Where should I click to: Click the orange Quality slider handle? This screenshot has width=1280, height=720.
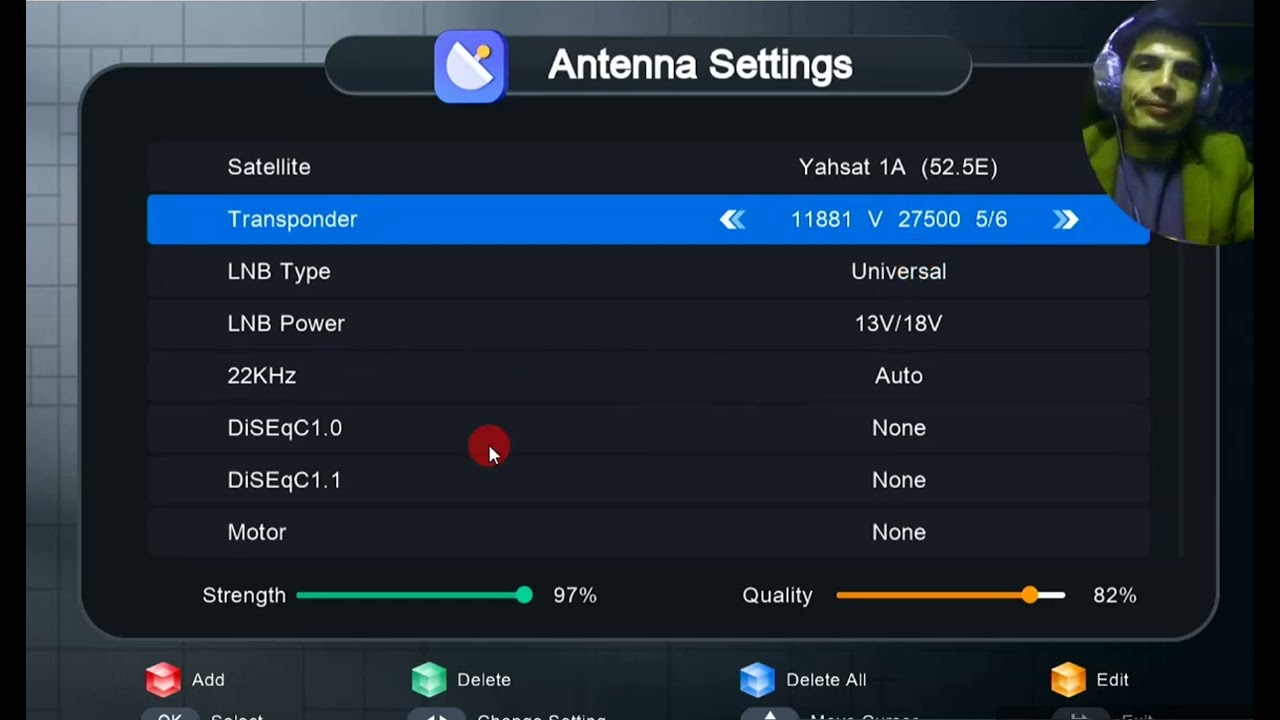[1030, 595]
